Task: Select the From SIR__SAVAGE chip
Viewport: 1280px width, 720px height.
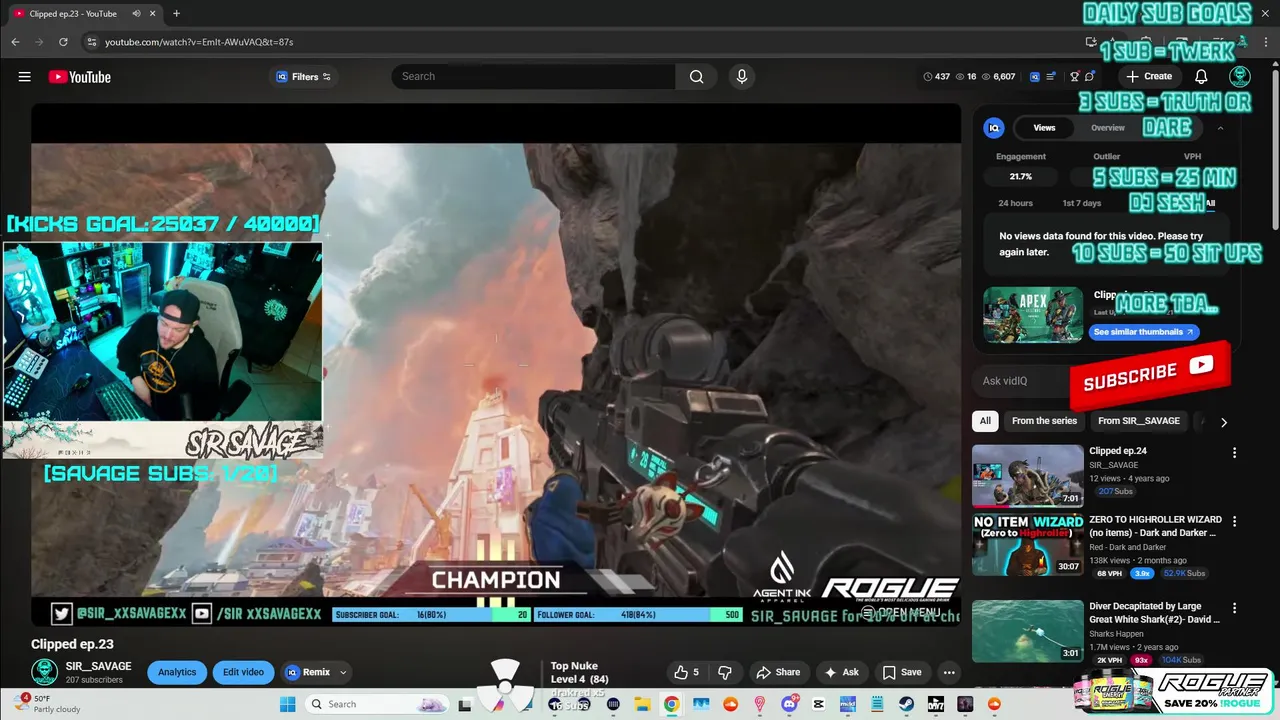Action: click(1139, 421)
